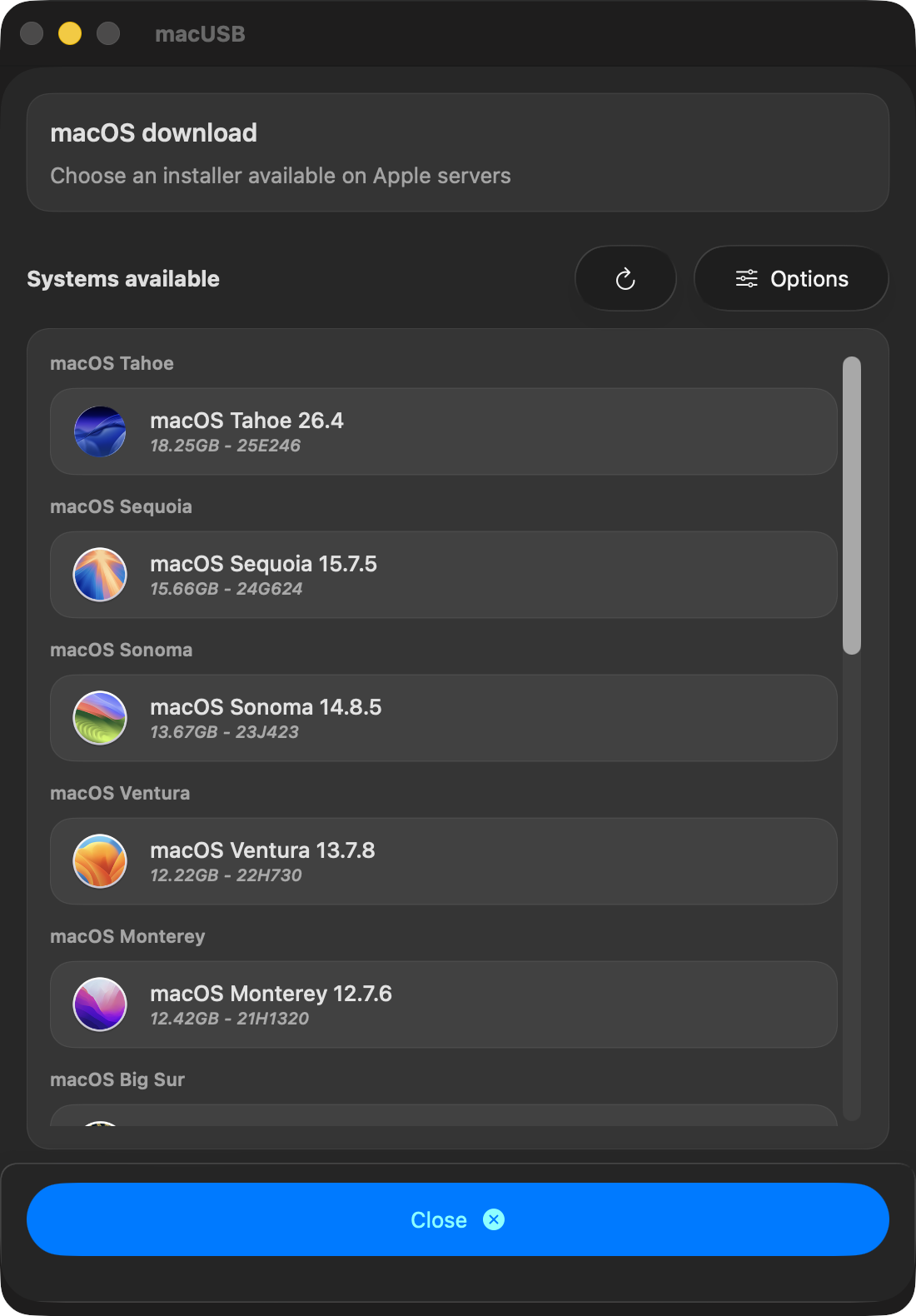Open the Options menu
The height and width of the screenshot is (1316, 916).
pos(791,279)
